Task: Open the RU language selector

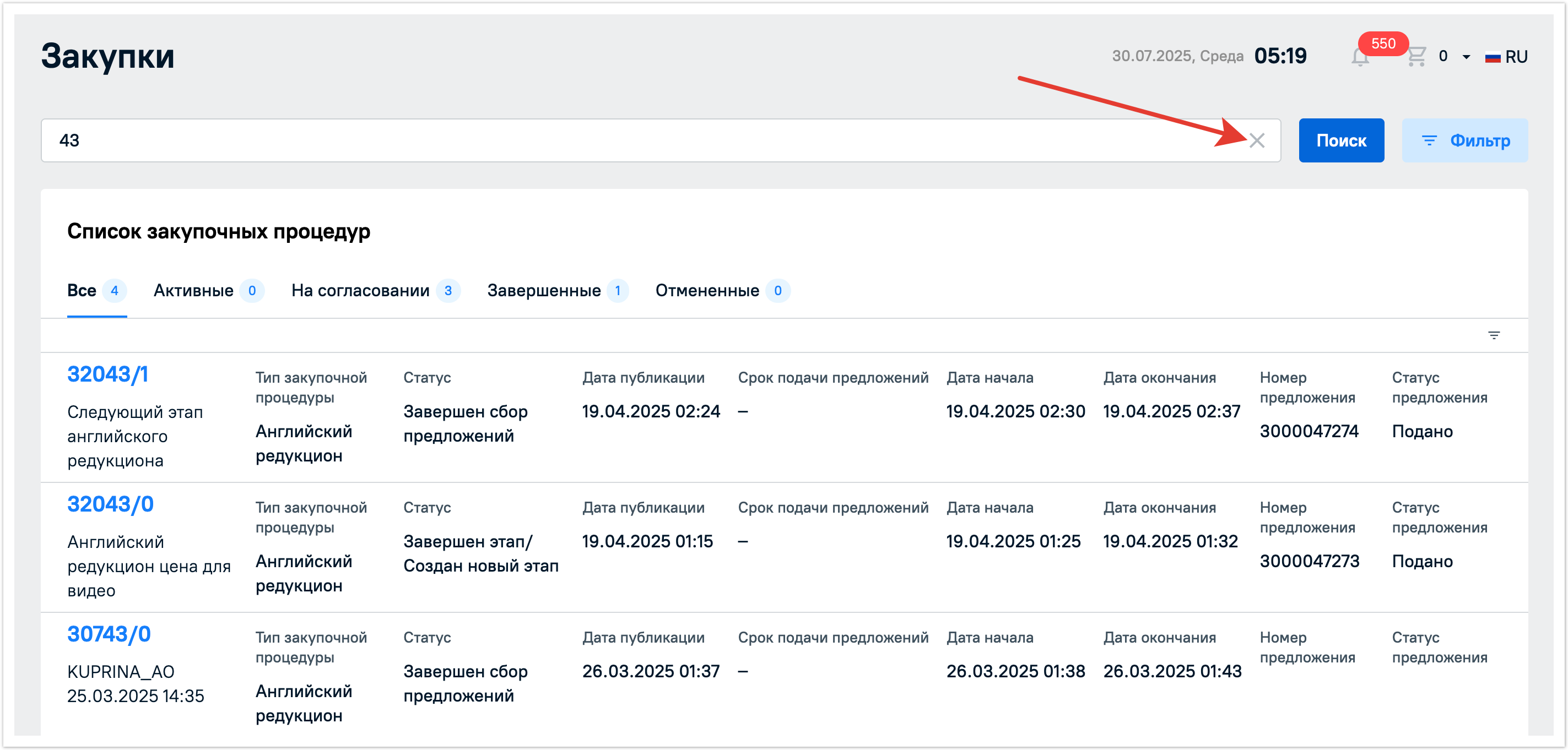Action: tap(1516, 57)
